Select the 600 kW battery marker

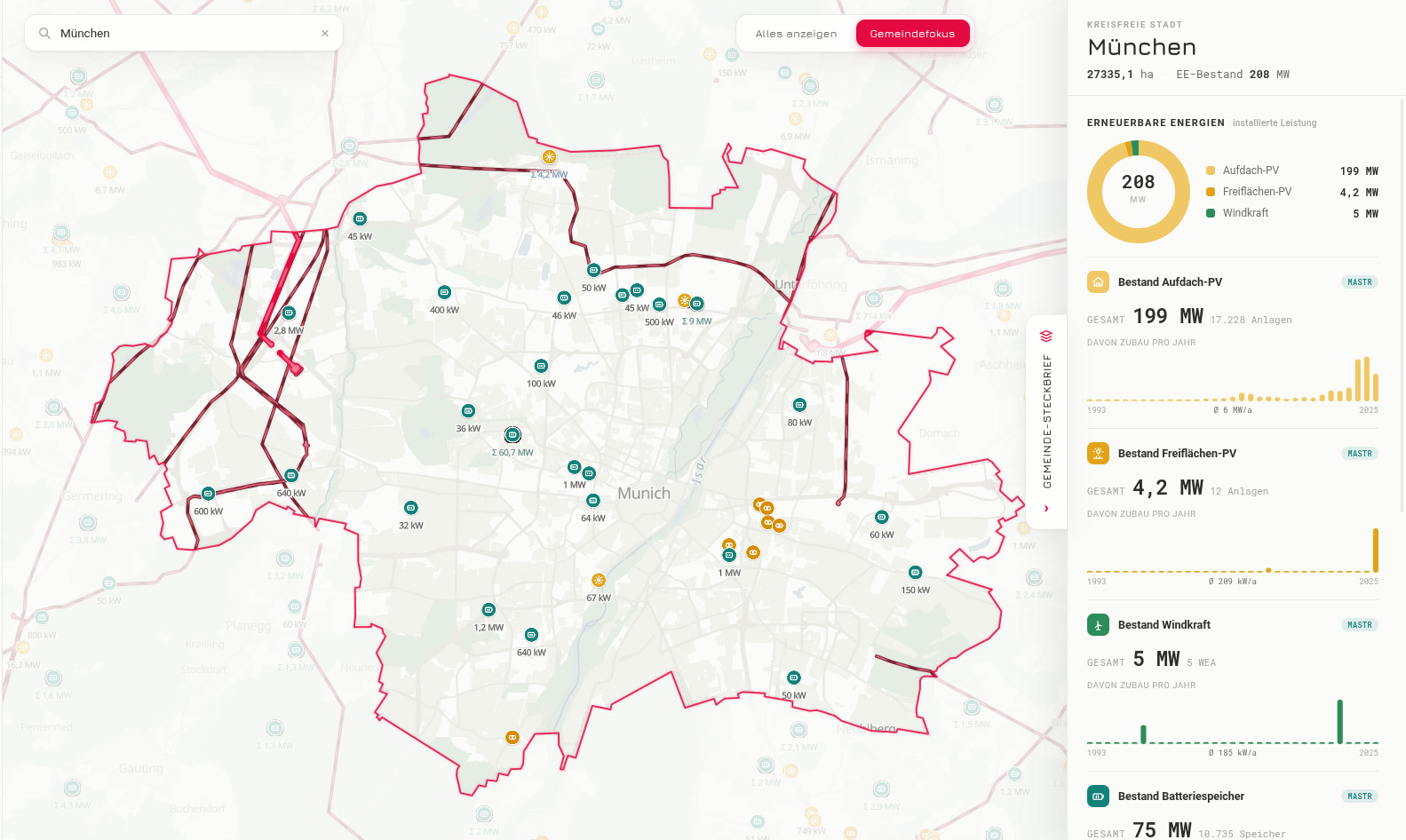[x=208, y=494]
